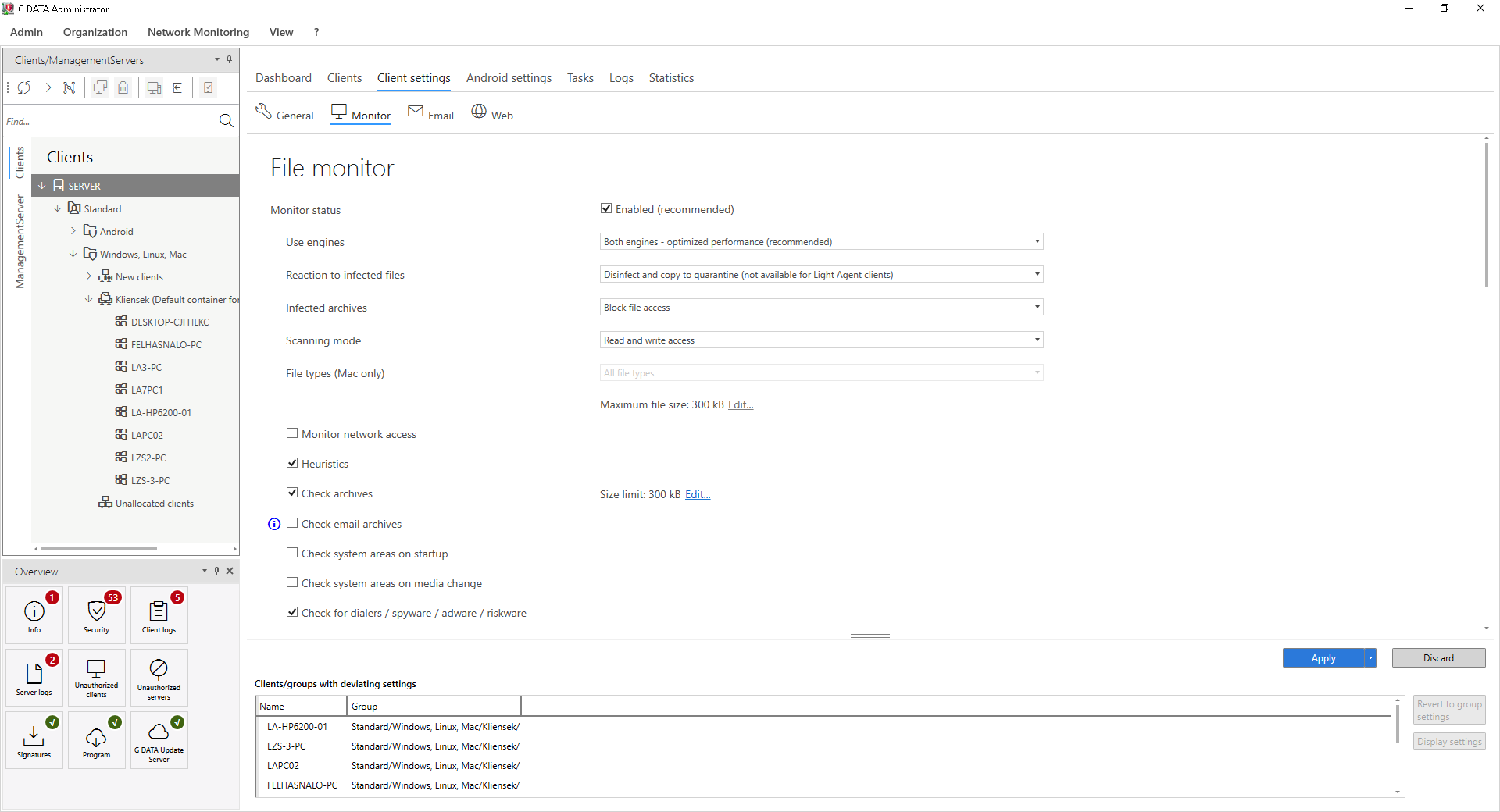1500x812 pixels.
Task: Expand the New clients node
Action: pyautogui.click(x=89, y=276)
